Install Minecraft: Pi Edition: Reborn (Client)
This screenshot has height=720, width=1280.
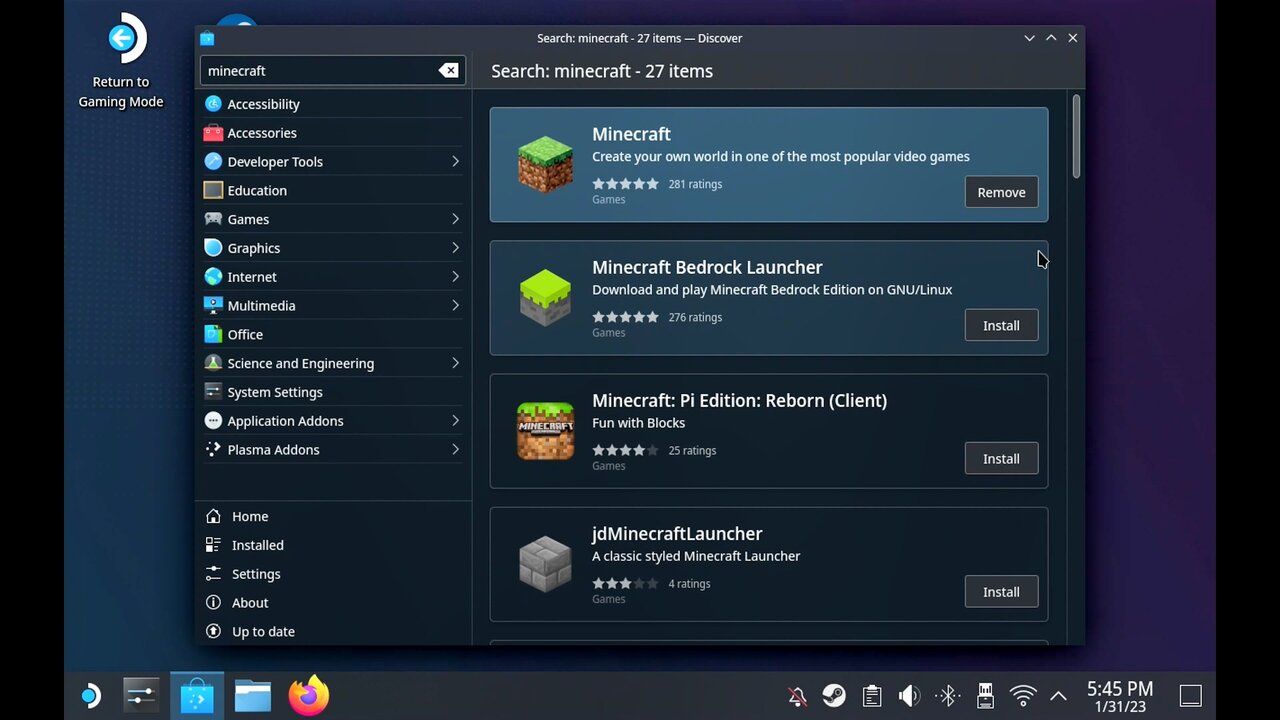point(1001,458)
